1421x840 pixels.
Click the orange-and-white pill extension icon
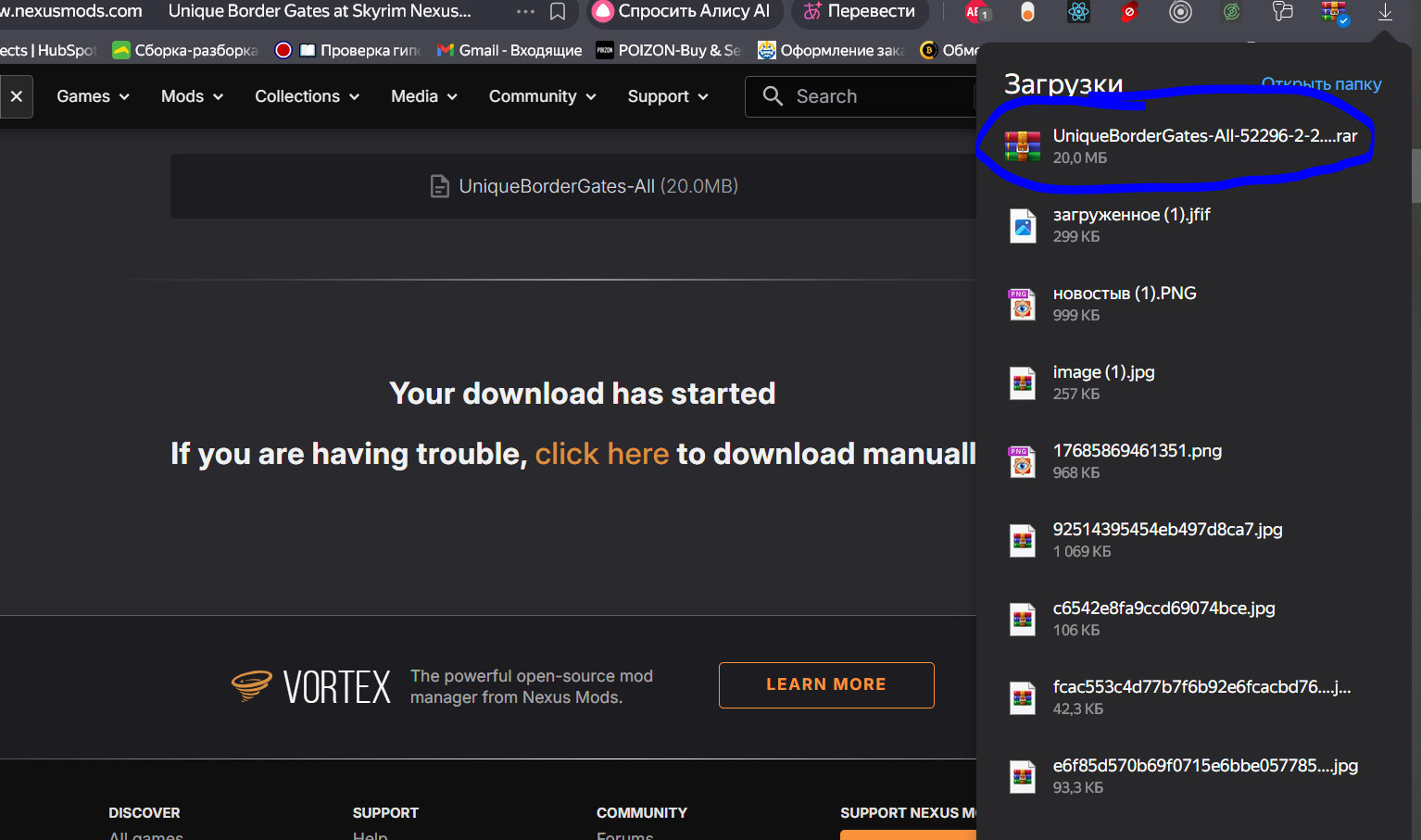[x=1027, y=12]
